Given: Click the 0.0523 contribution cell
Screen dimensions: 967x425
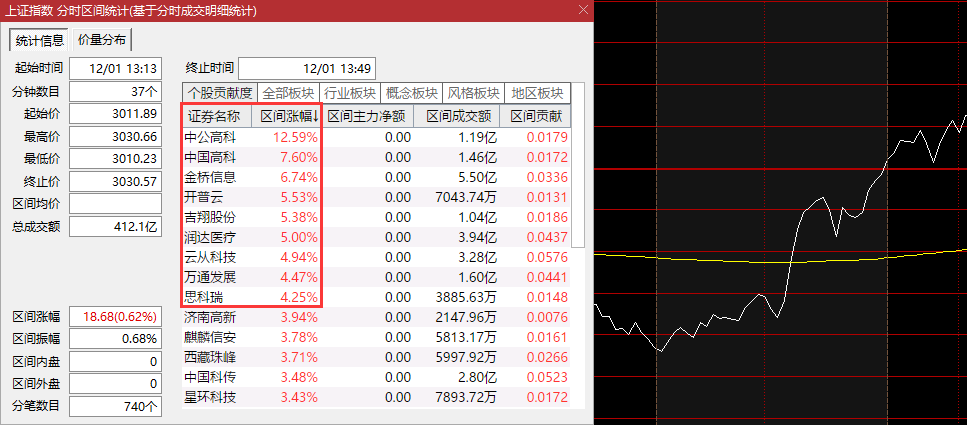Looking at the screenshot, I should point(547,377).
